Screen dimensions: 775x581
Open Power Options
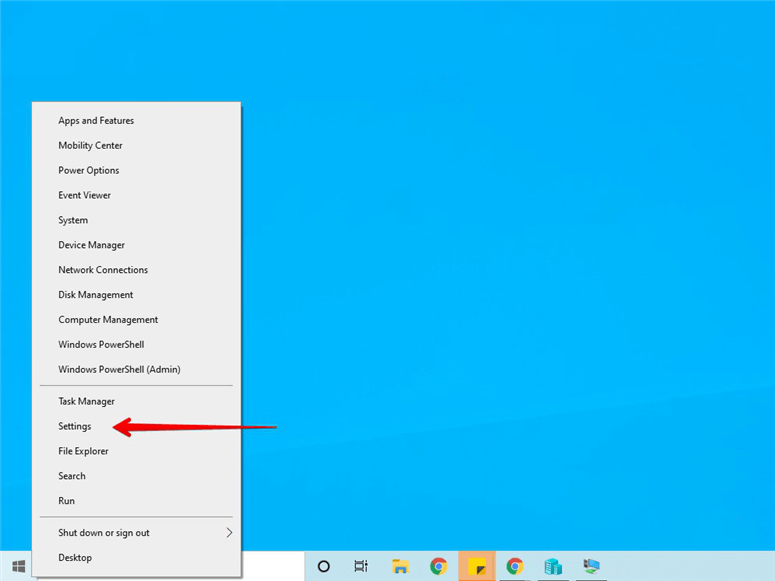136,170
